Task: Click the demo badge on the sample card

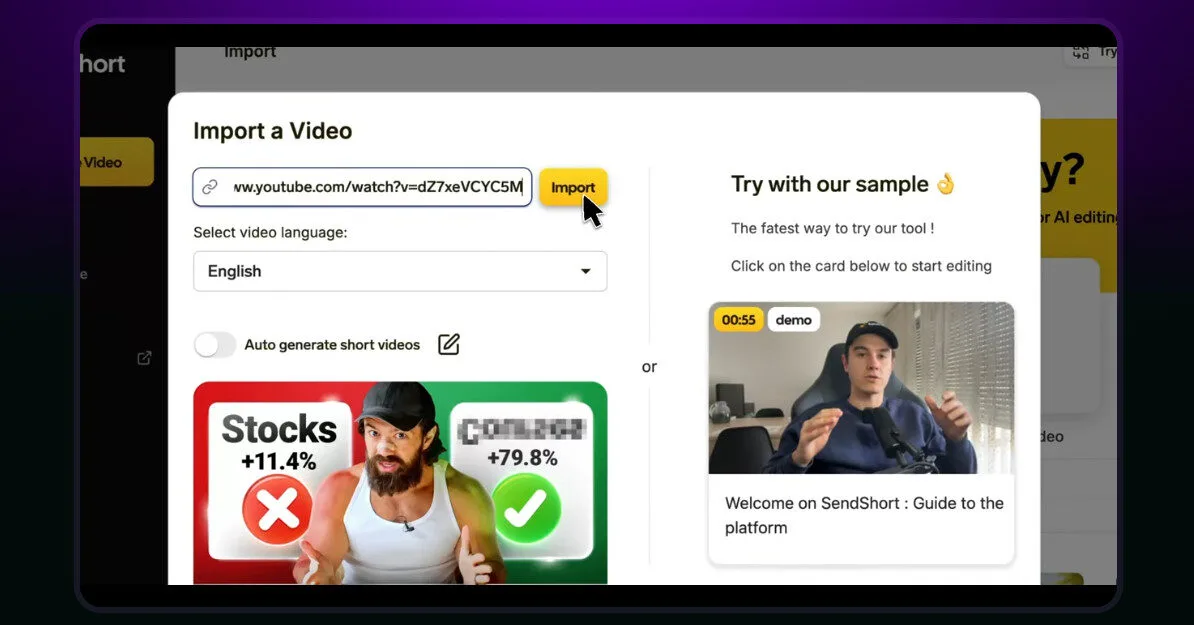Action: pos(793,319)
